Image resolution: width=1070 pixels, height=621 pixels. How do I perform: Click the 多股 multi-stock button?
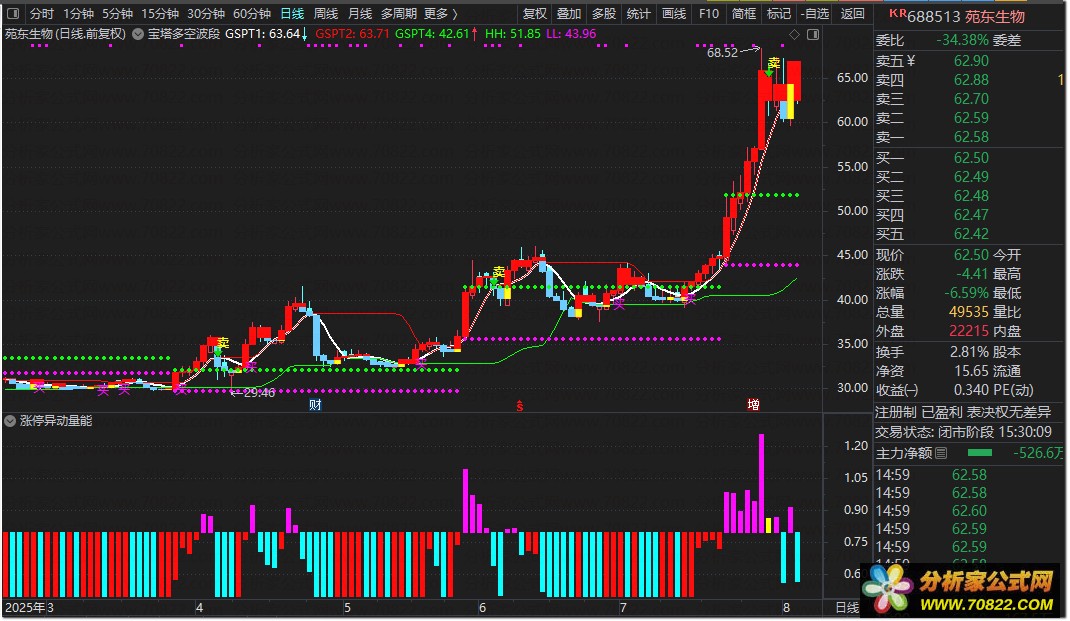[603, 14]
